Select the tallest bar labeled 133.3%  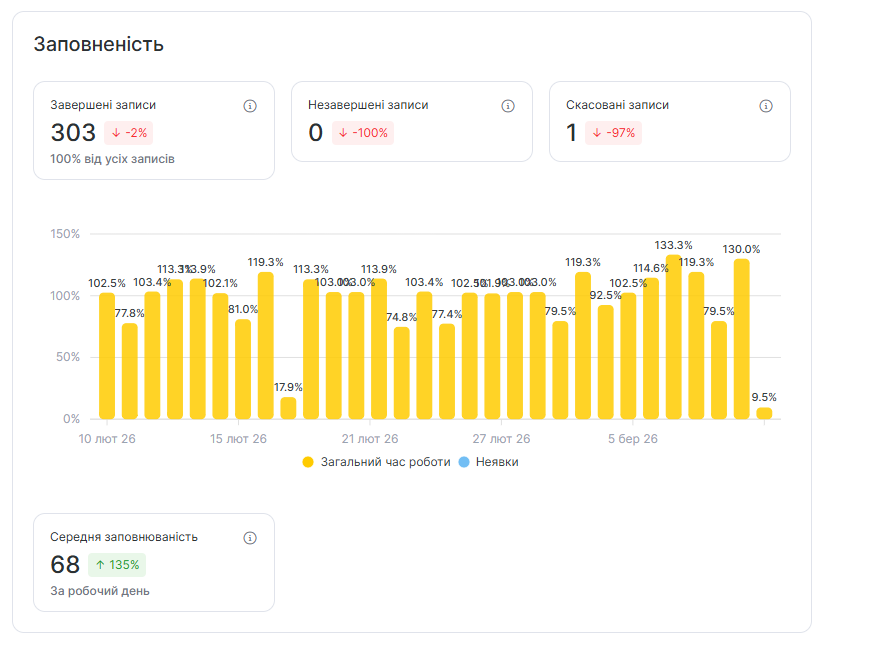coord(674,338)
